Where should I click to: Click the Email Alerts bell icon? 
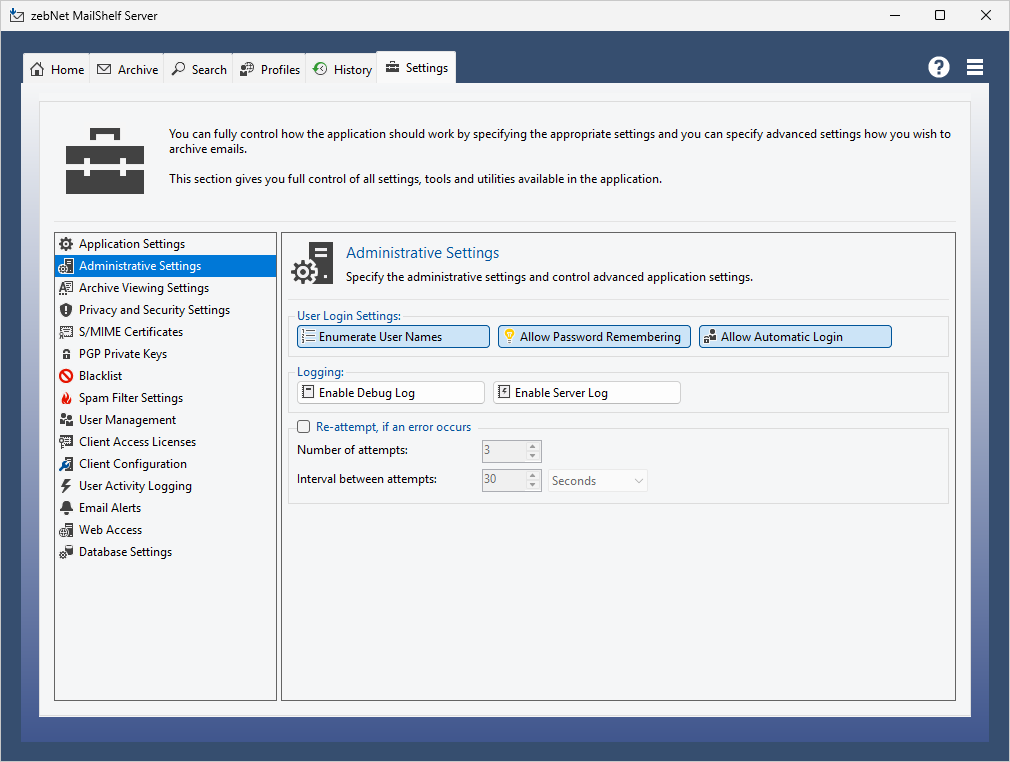tap(66, 508)
